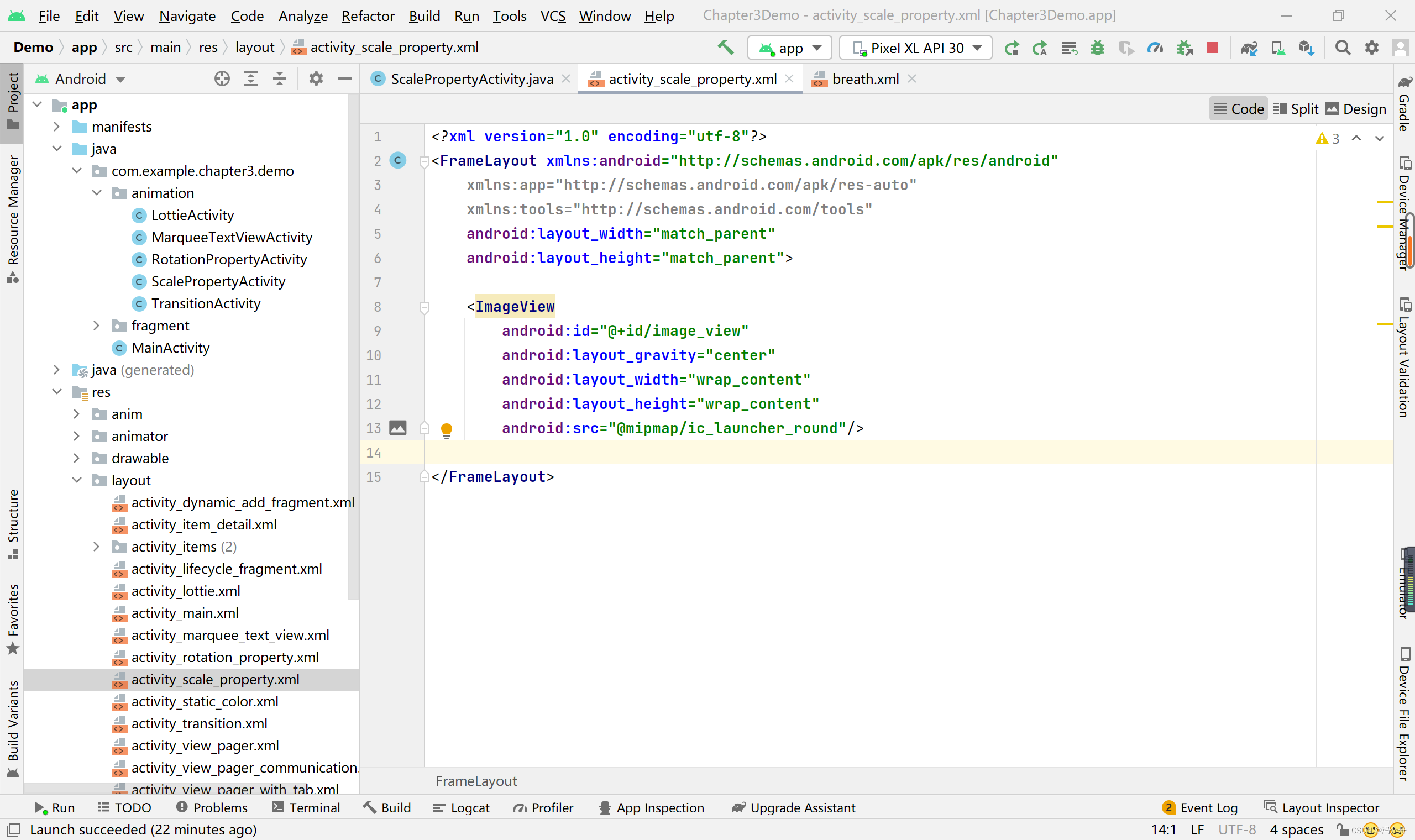Open the Profile app gauge icon
This screenshot has width=1415, height=840.
(x=1155, y=48)
